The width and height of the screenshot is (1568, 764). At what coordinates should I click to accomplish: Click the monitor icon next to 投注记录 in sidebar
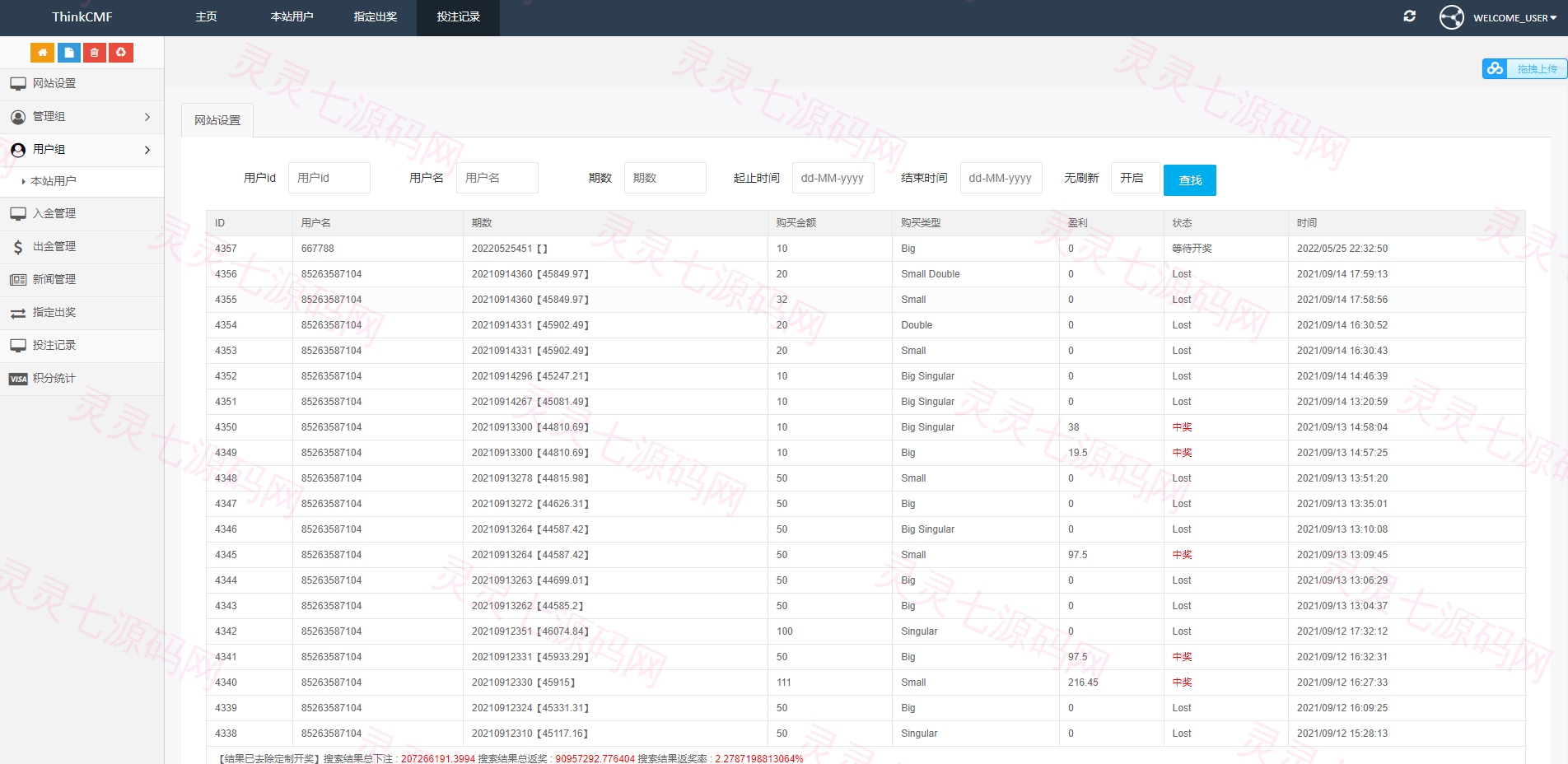click(x=18, y=345)
